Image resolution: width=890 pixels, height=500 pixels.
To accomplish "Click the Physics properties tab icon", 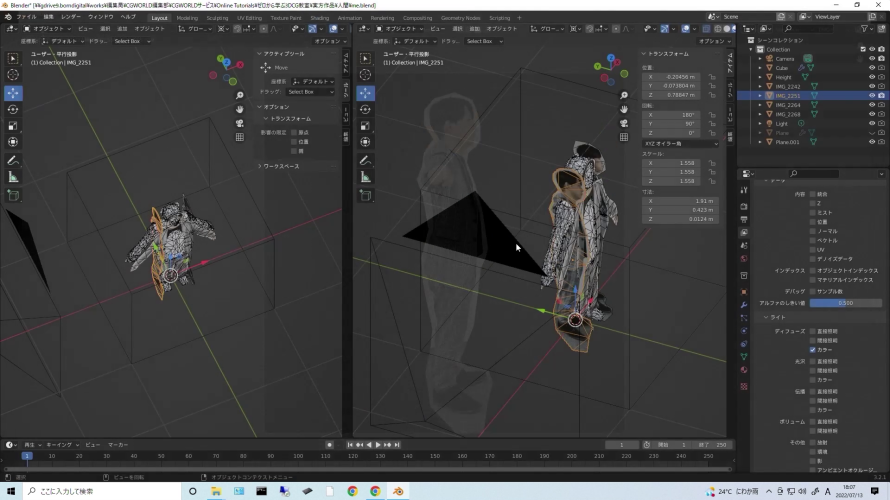I will pos(744,331).
